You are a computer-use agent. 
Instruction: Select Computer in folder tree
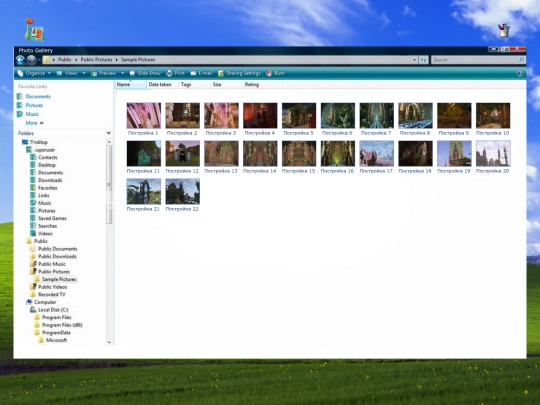tap(41, 302)
